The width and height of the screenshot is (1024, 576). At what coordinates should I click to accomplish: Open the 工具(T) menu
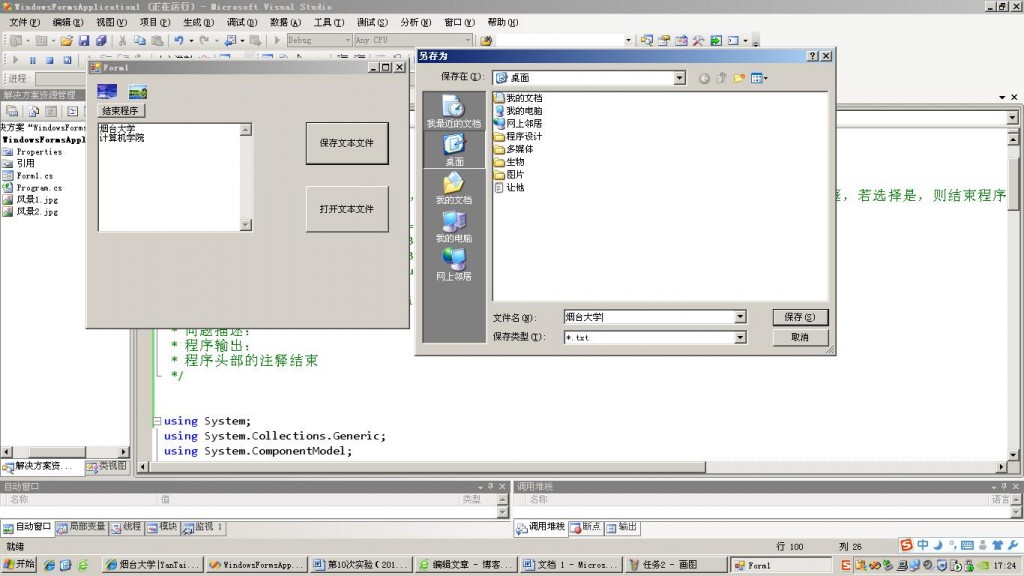[328, 22]
